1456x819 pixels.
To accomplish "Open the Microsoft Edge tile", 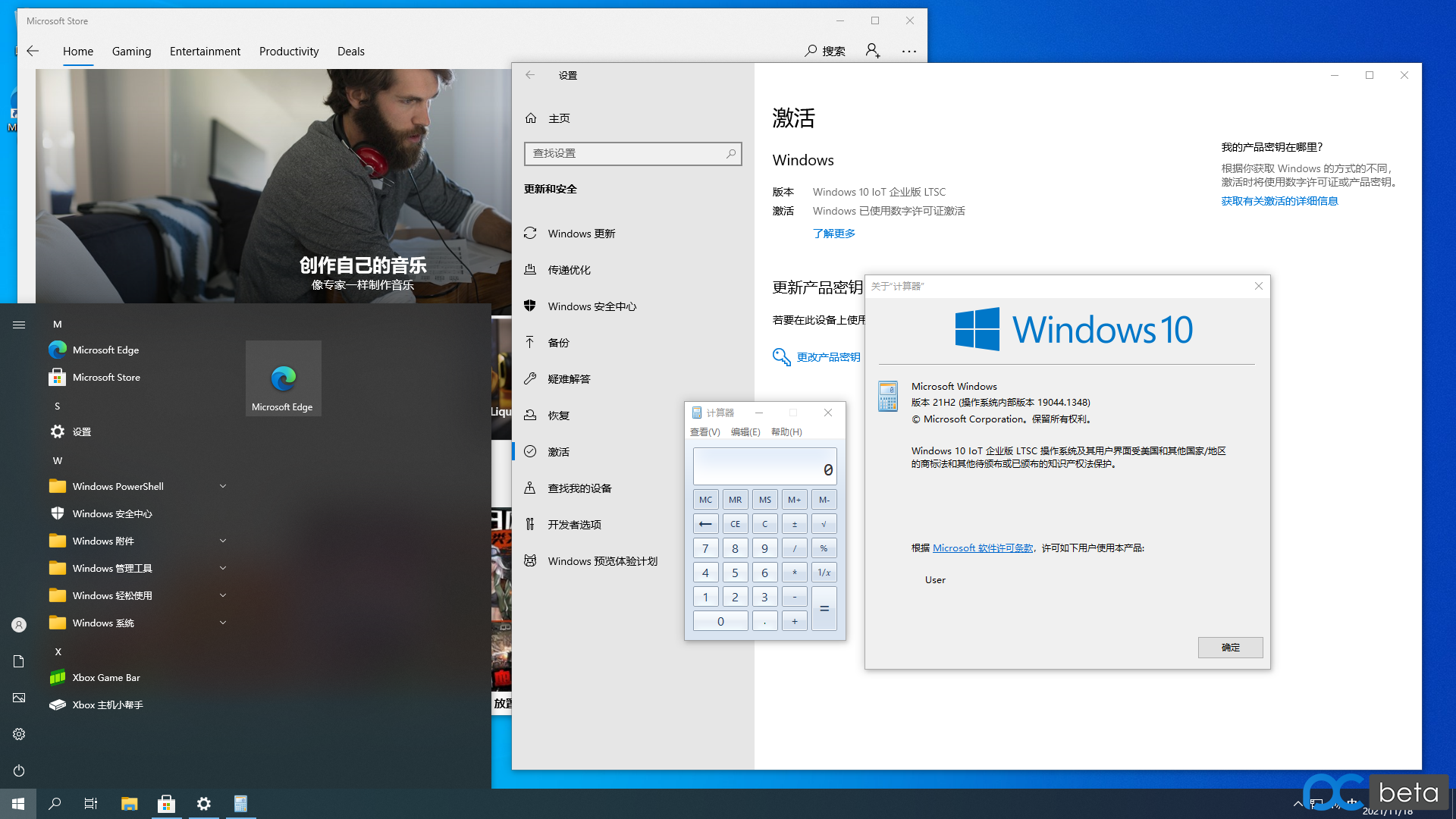I will tap(283, 378).
